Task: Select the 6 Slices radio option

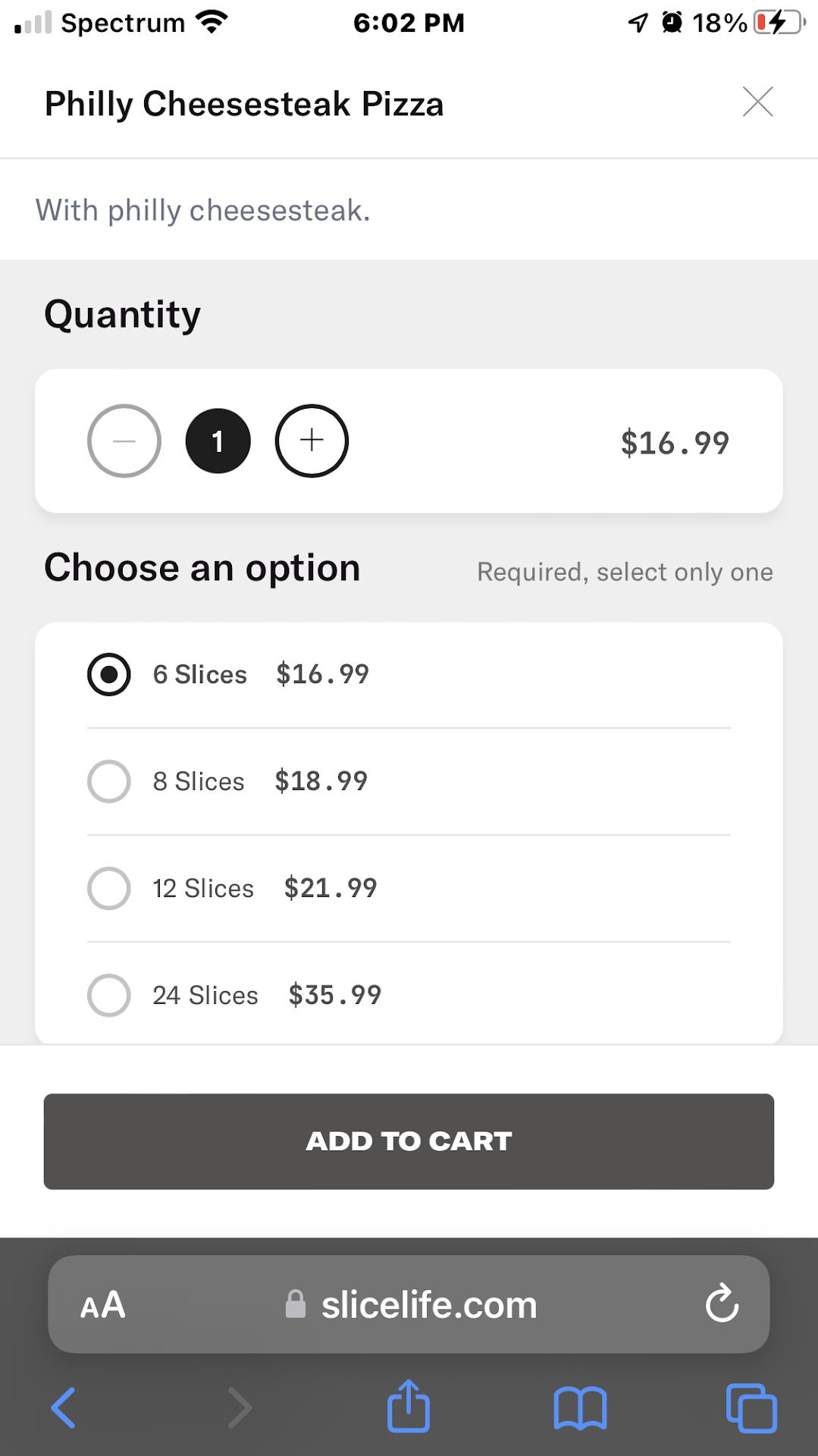Action: (x=109, y=674)
